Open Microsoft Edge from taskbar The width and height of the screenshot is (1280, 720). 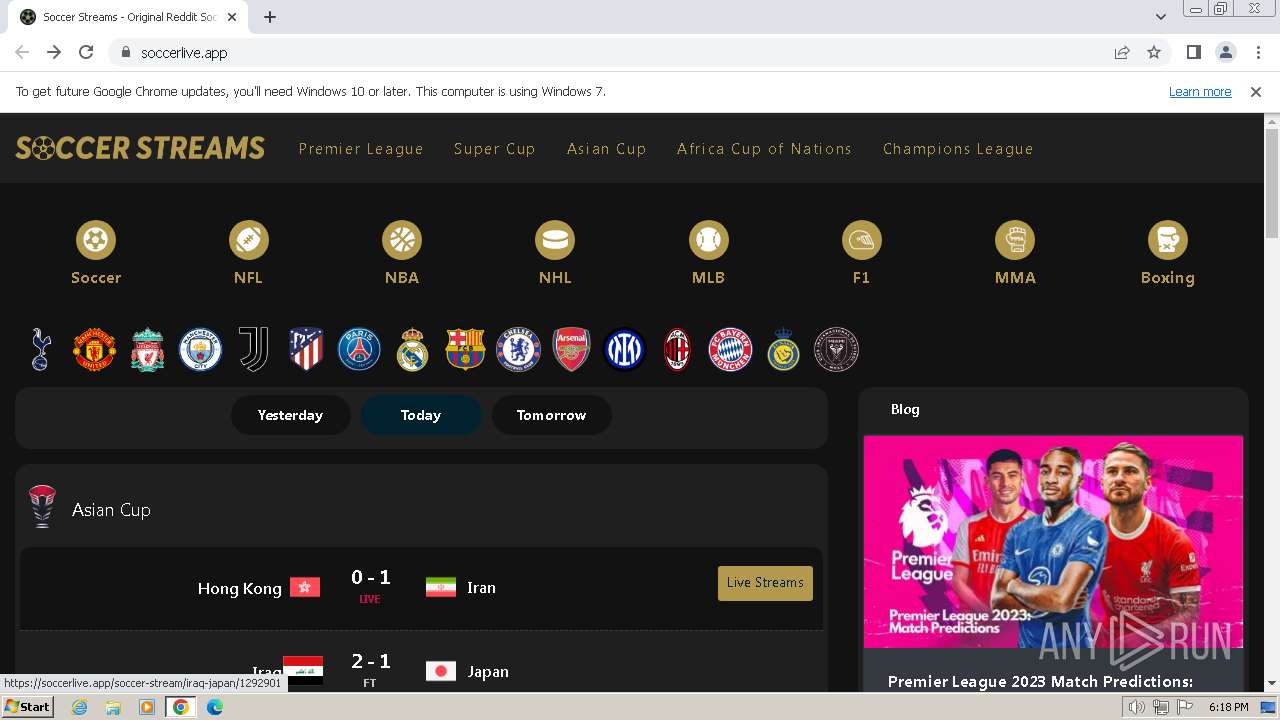point(214,707)
